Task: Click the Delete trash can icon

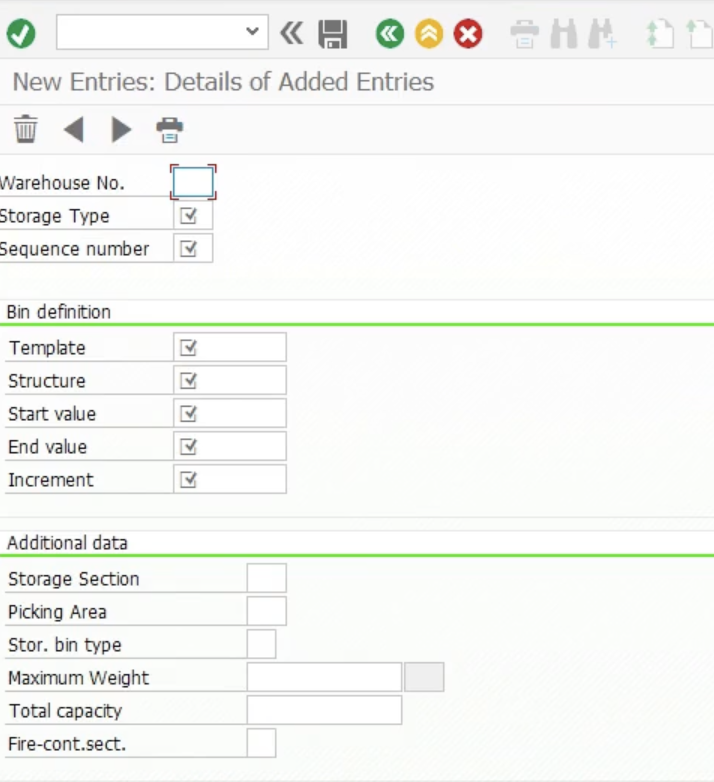Action: (26, 129)
